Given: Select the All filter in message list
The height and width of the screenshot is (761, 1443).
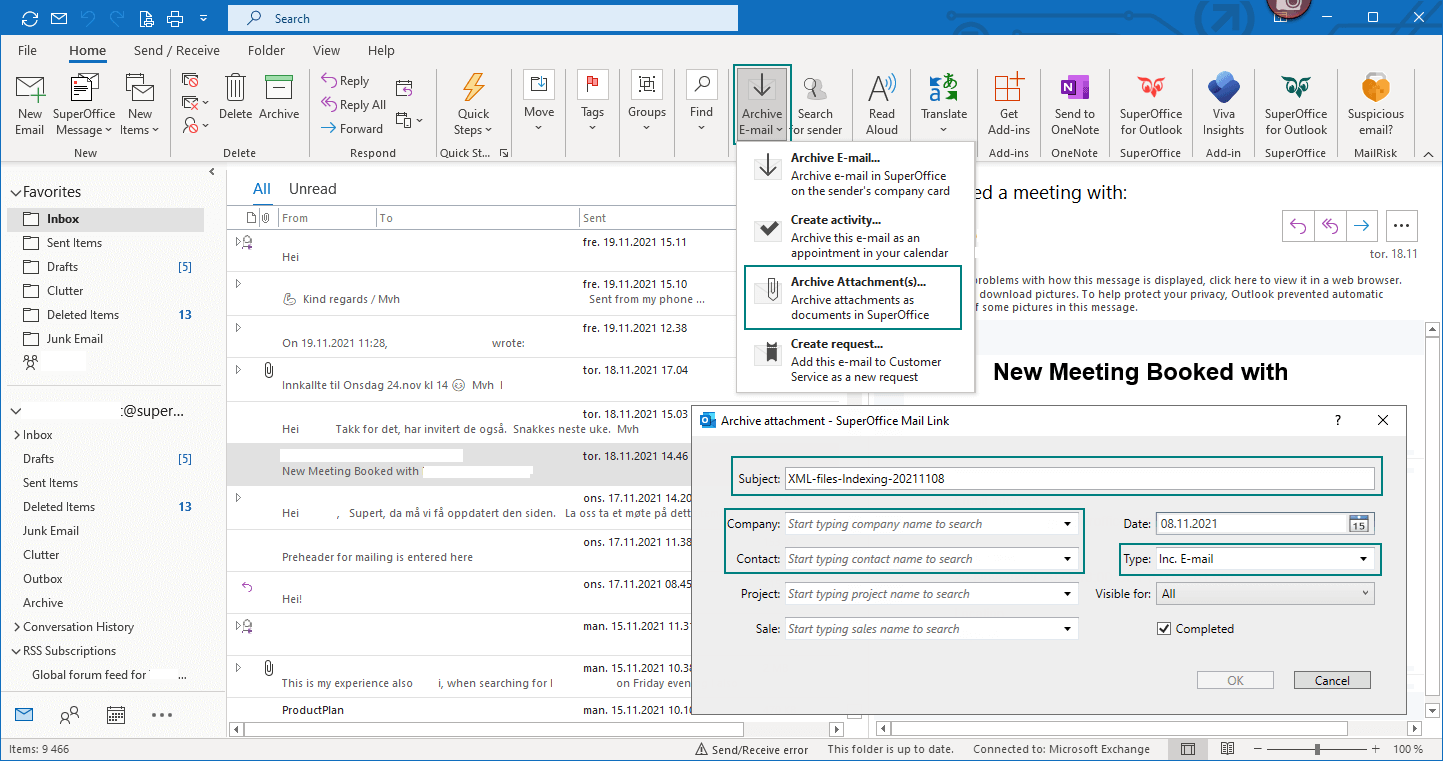Looking at the screenshot, I should pos(262,189).
